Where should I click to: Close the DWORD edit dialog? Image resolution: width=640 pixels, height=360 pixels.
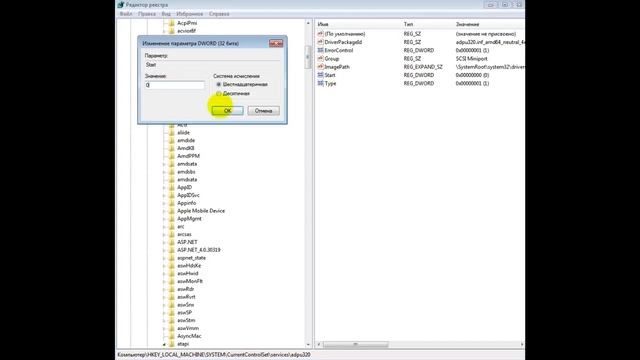point(276,43)
